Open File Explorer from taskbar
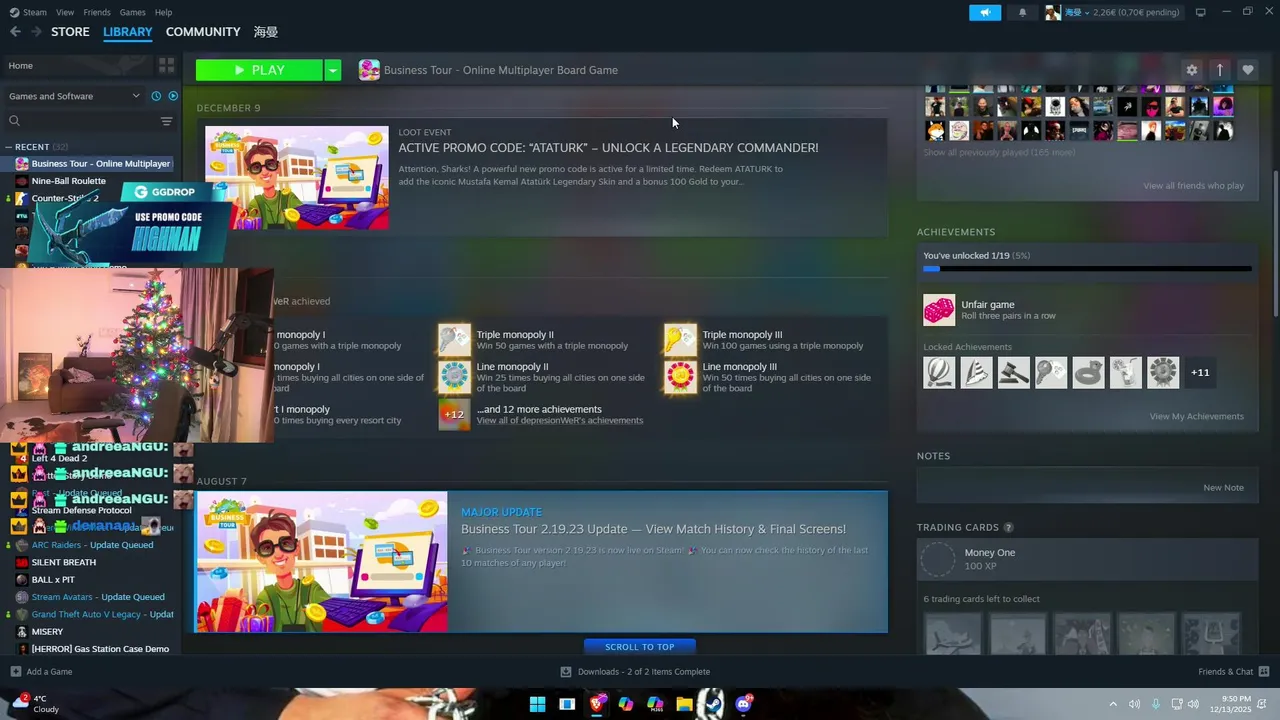Viewport: 1280px width, 720px height. (x=684, y=704)
